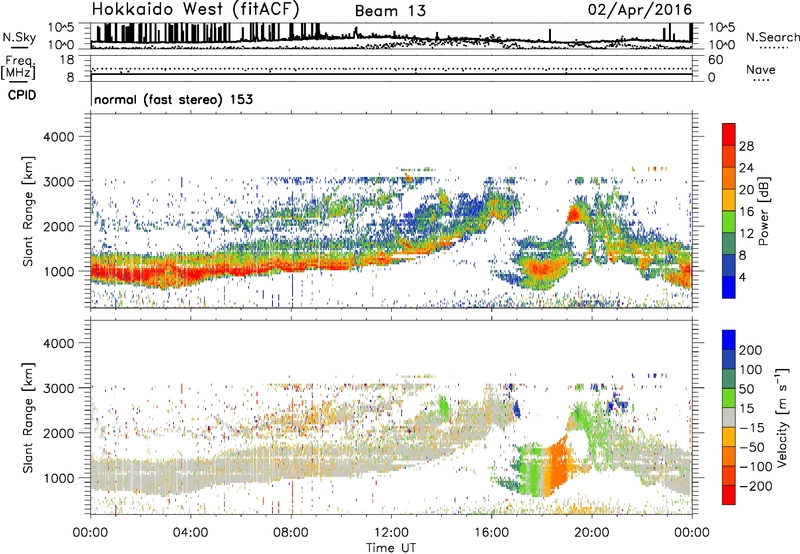Click the '3000' slant range label in velocity panel
The width and height of the screenshot is (800, 554).
(x=59, y=388)
